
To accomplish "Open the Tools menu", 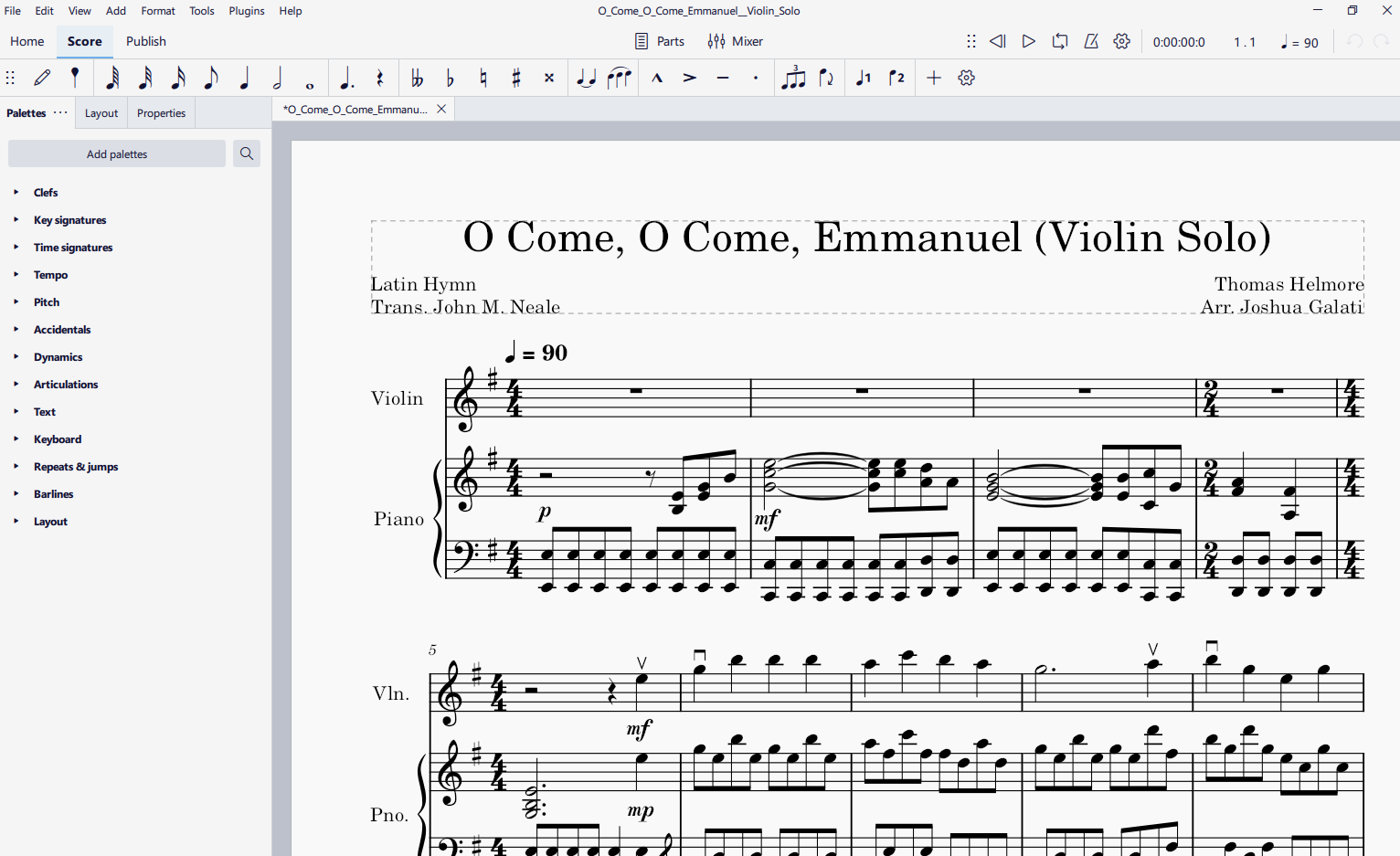I will point(202,11).
